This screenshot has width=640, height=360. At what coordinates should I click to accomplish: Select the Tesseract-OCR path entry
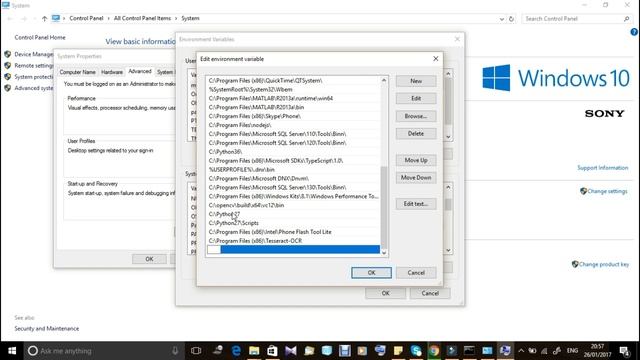[x=293, y=241]
